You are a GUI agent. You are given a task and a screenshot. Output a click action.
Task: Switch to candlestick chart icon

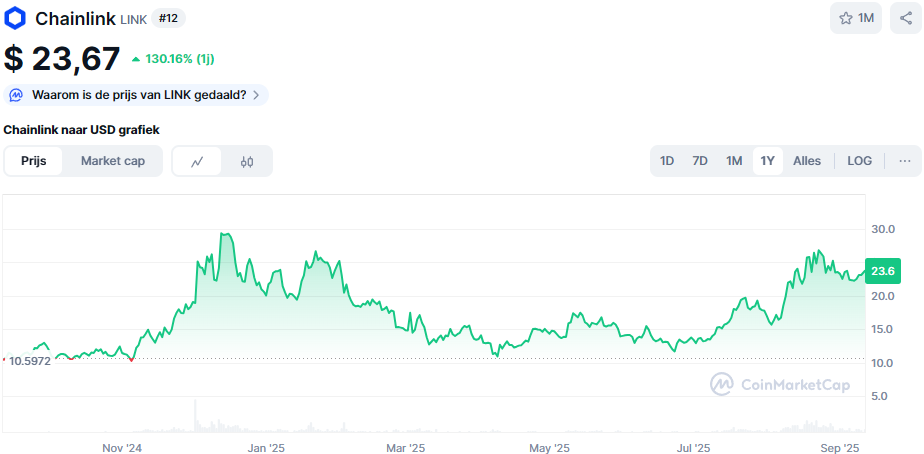coord(247,161)
